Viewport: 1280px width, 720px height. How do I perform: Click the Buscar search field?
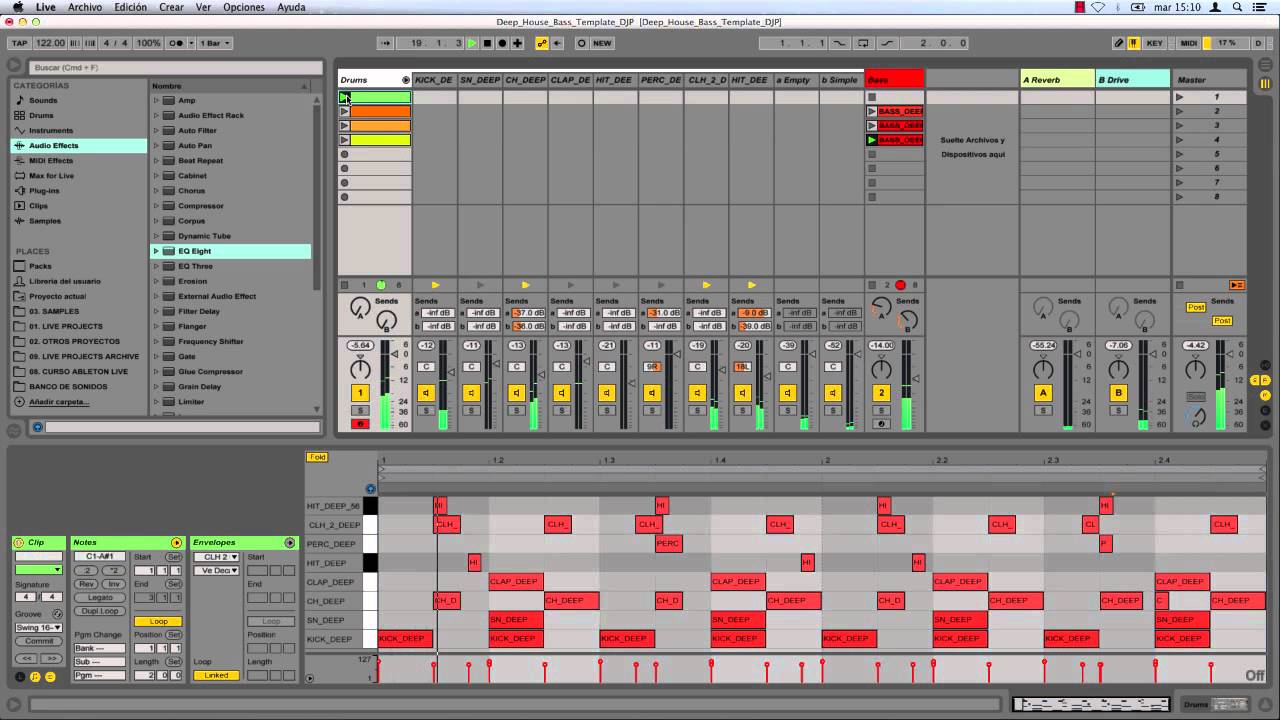[x=176, y=67]
